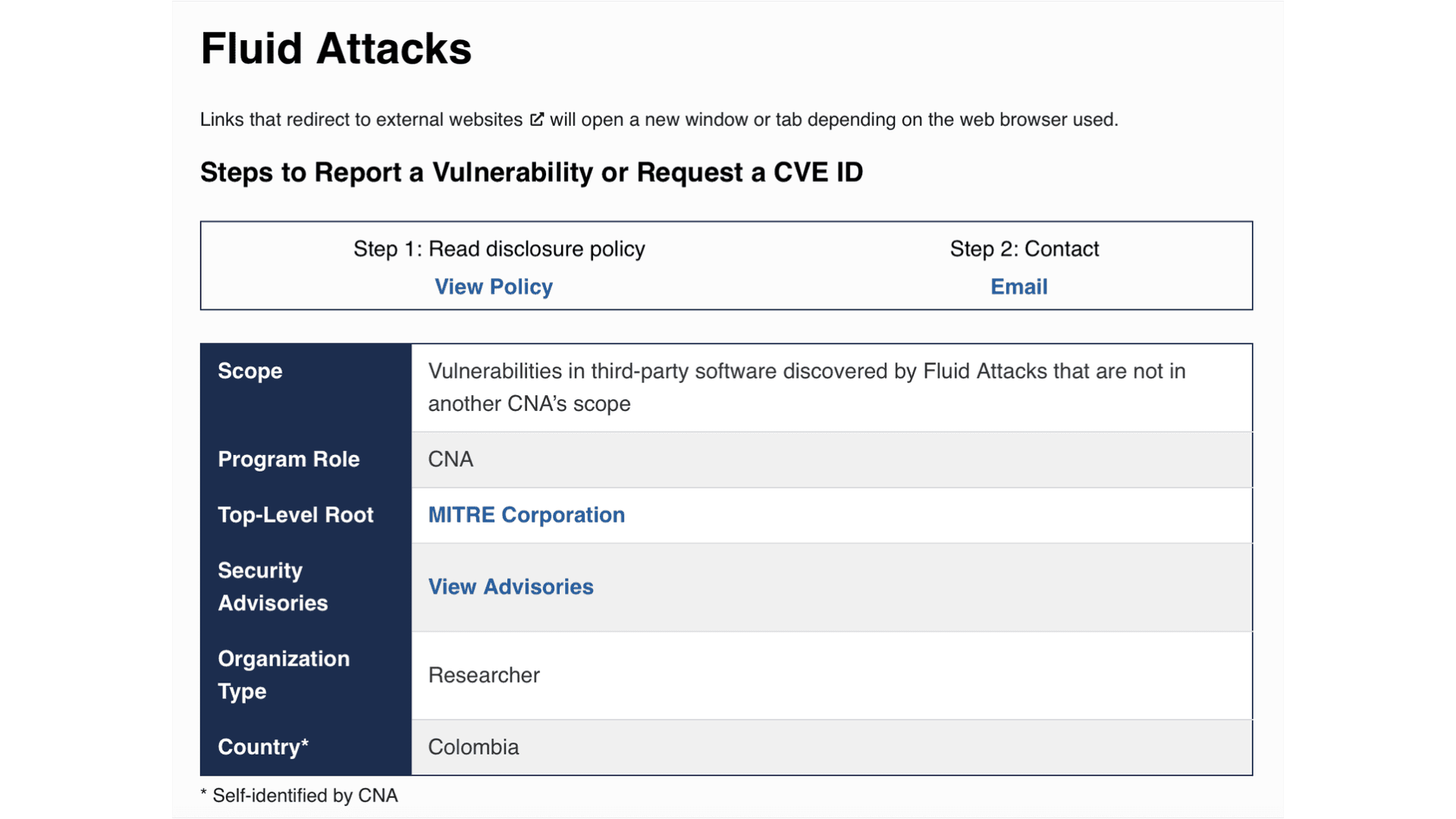Click the Security Advisories row label
This screenshot has width=1456, height=819.
(x=273, y=587)
